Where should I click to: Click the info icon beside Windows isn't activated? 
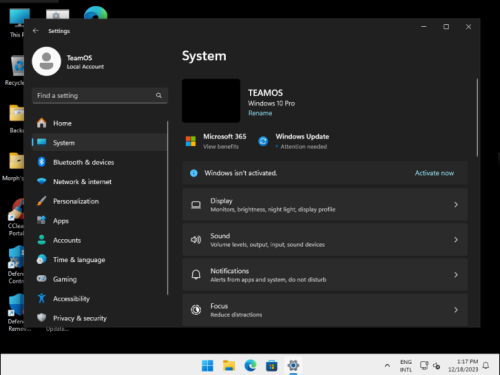[x=194, y=173]
